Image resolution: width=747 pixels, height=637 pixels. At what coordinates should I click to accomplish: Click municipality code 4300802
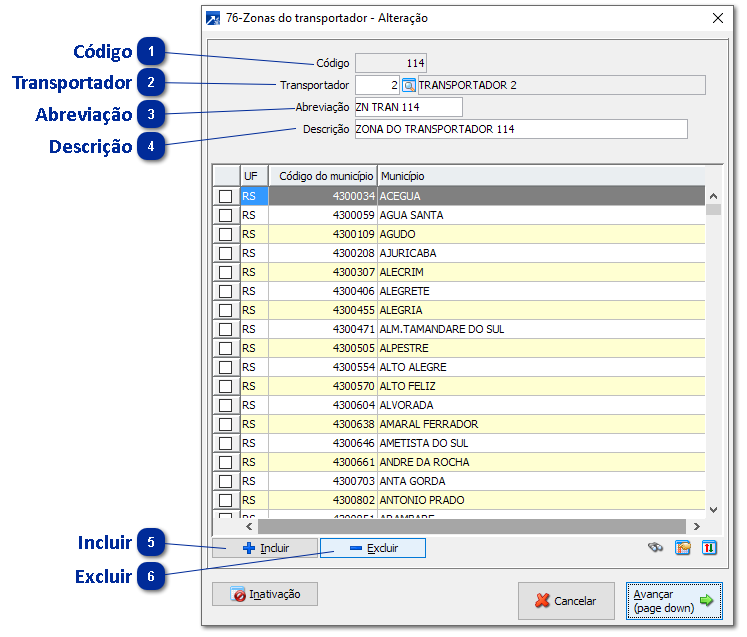coord(323,500)
